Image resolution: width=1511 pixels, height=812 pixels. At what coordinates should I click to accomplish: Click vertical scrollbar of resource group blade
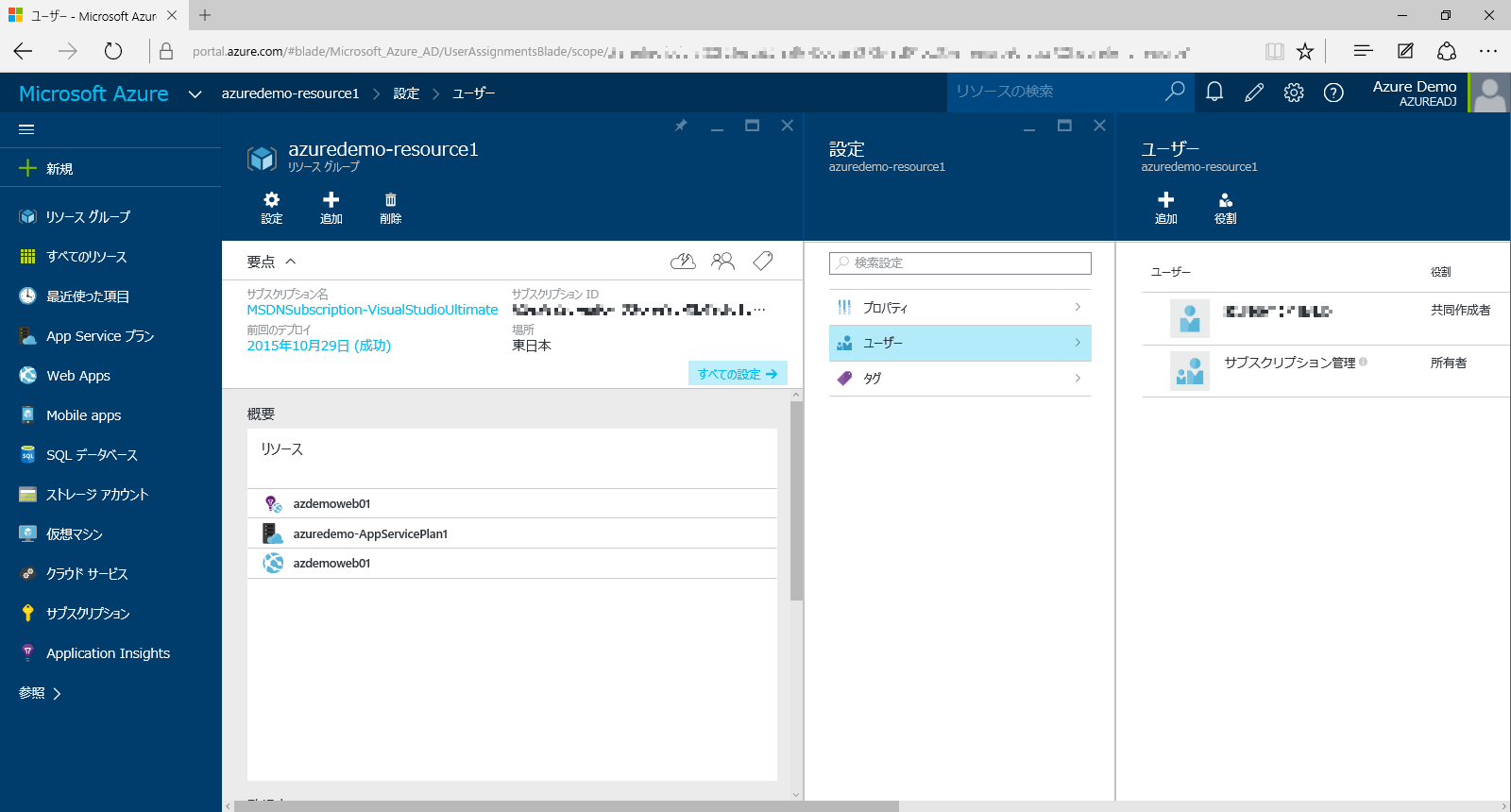796,500
